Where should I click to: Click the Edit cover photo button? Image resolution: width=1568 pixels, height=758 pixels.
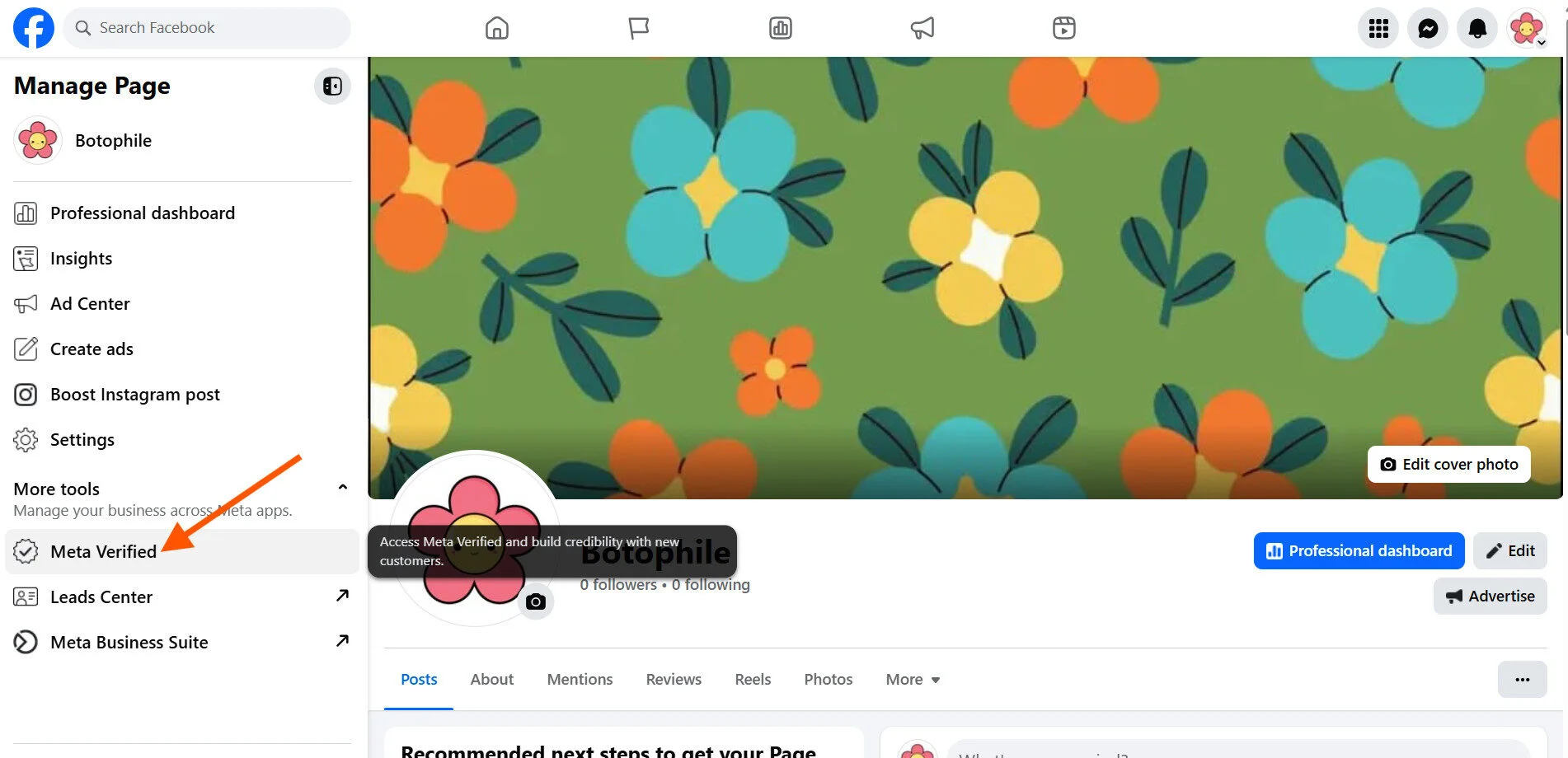coord(1448,465)
